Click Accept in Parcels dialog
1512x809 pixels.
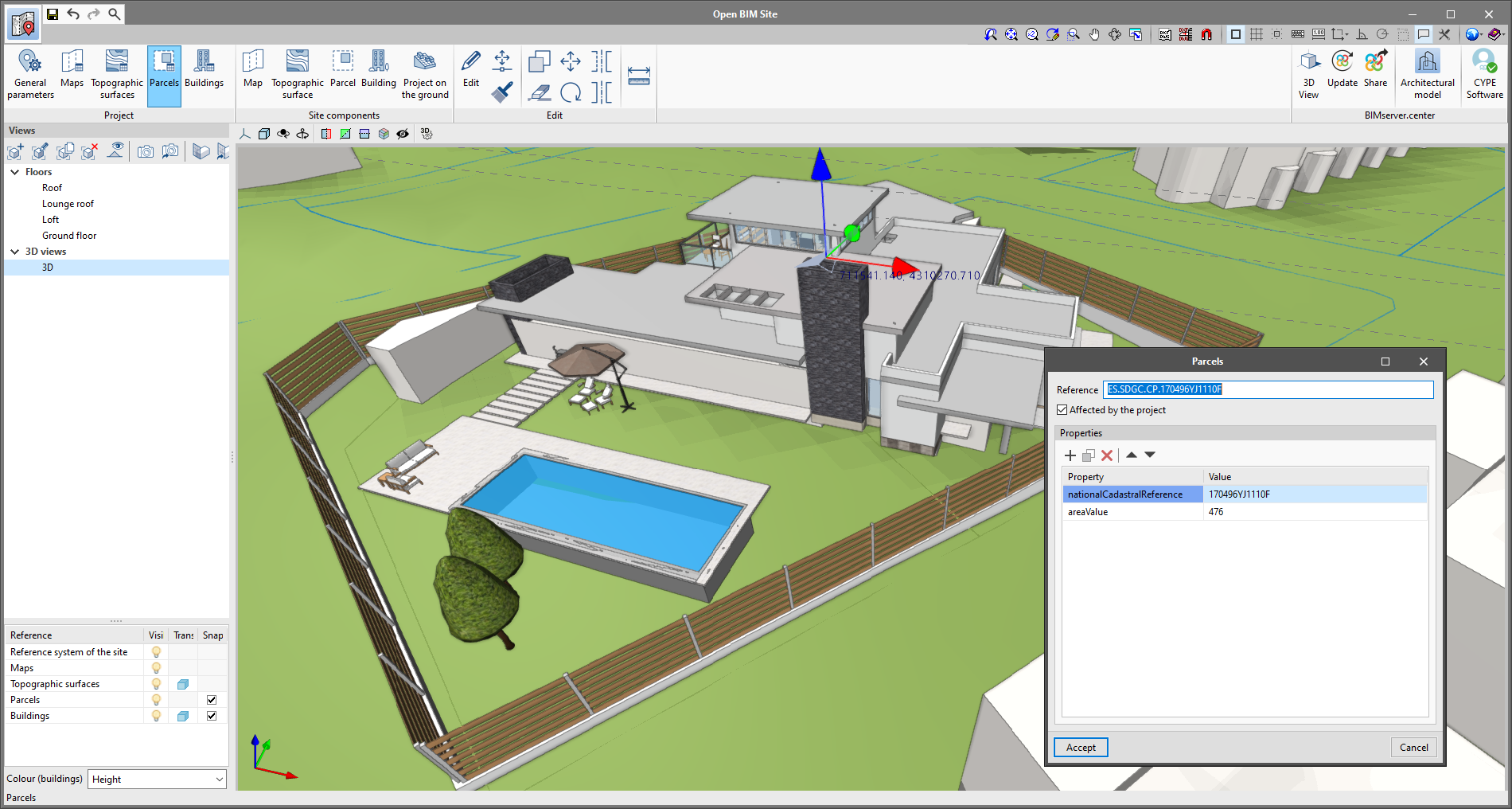point(1081,748)
